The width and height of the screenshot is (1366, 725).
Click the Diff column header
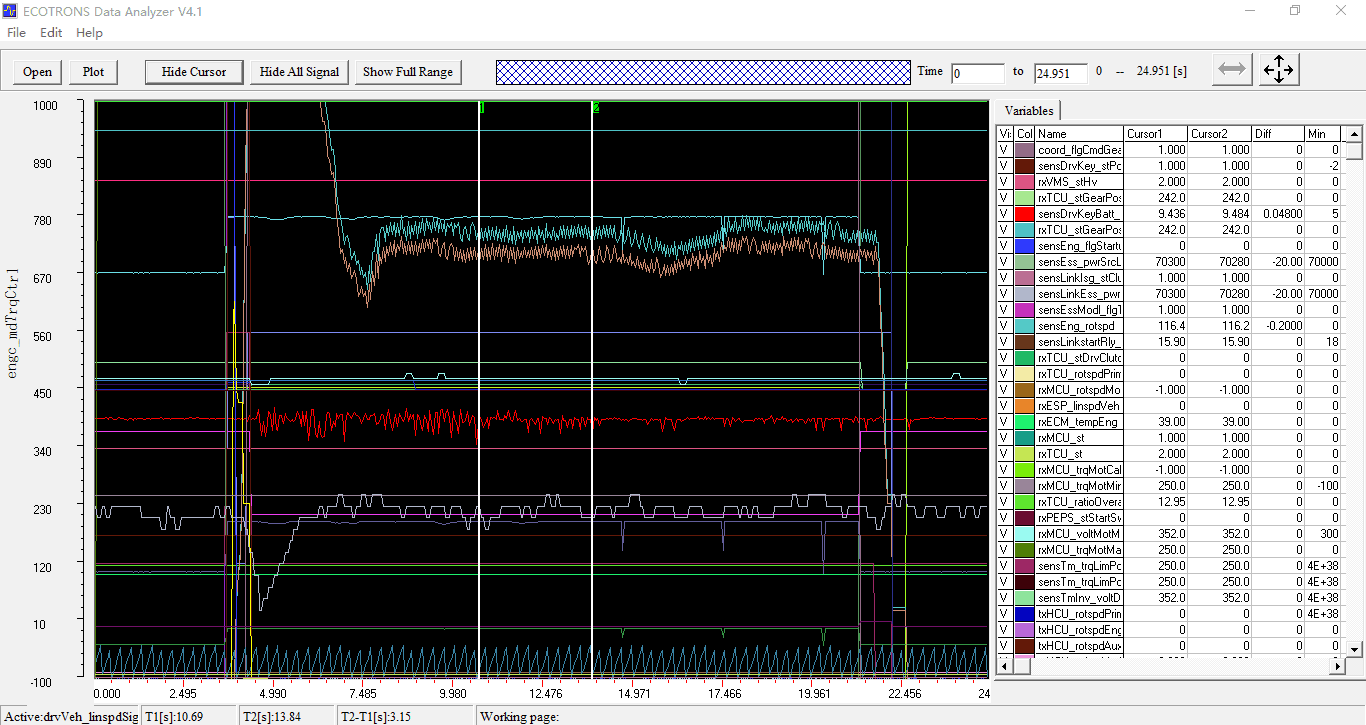[x=1277, y=133]
